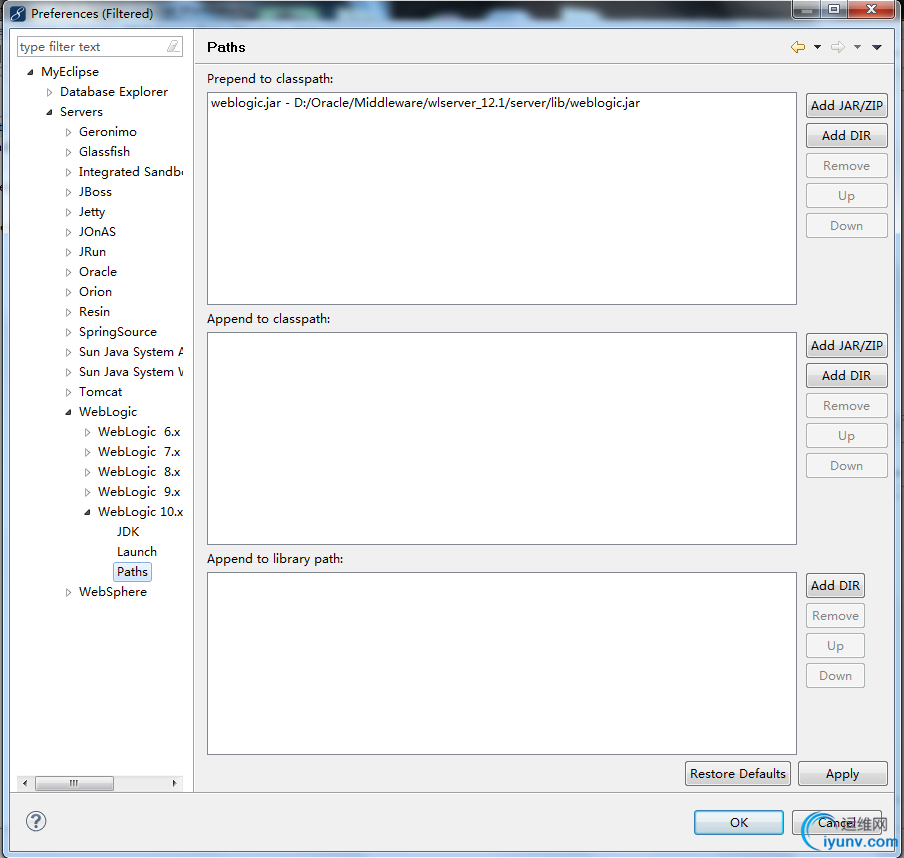Click Up for append classpath

click(x=846, y=435)
